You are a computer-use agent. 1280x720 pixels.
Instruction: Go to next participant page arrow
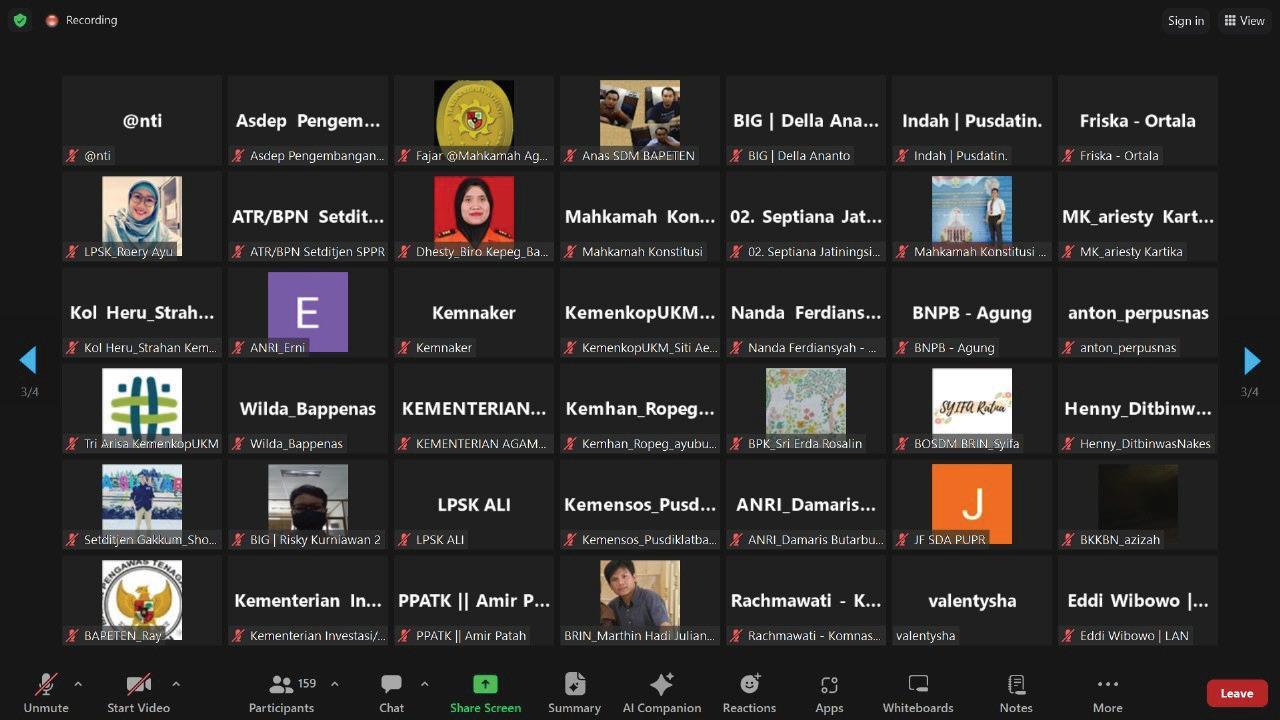(1252, 360)
